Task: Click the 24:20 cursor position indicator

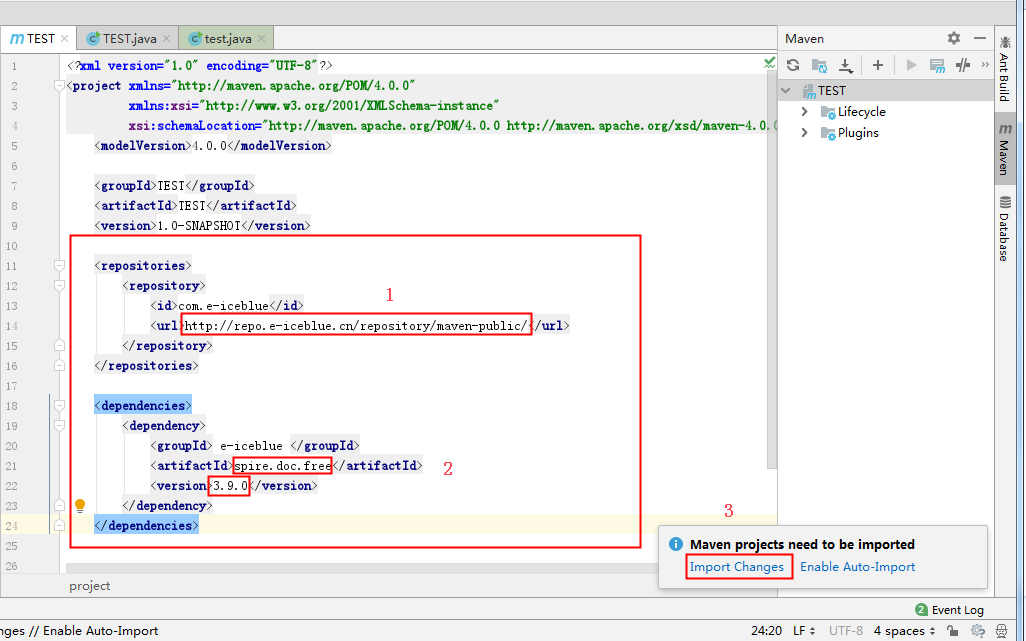Action: tap(766, 631)
